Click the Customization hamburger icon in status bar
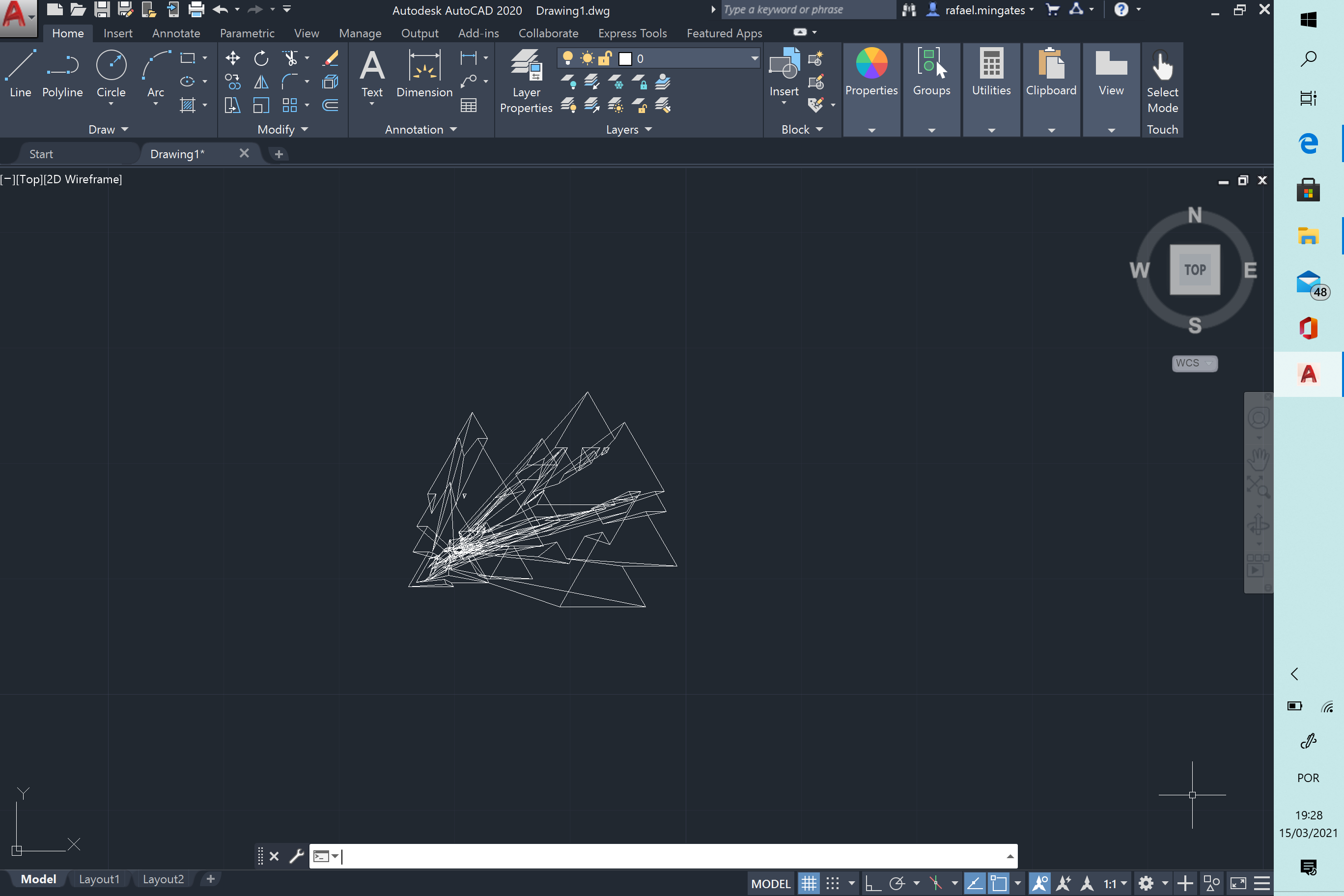 click(1262, 883)
